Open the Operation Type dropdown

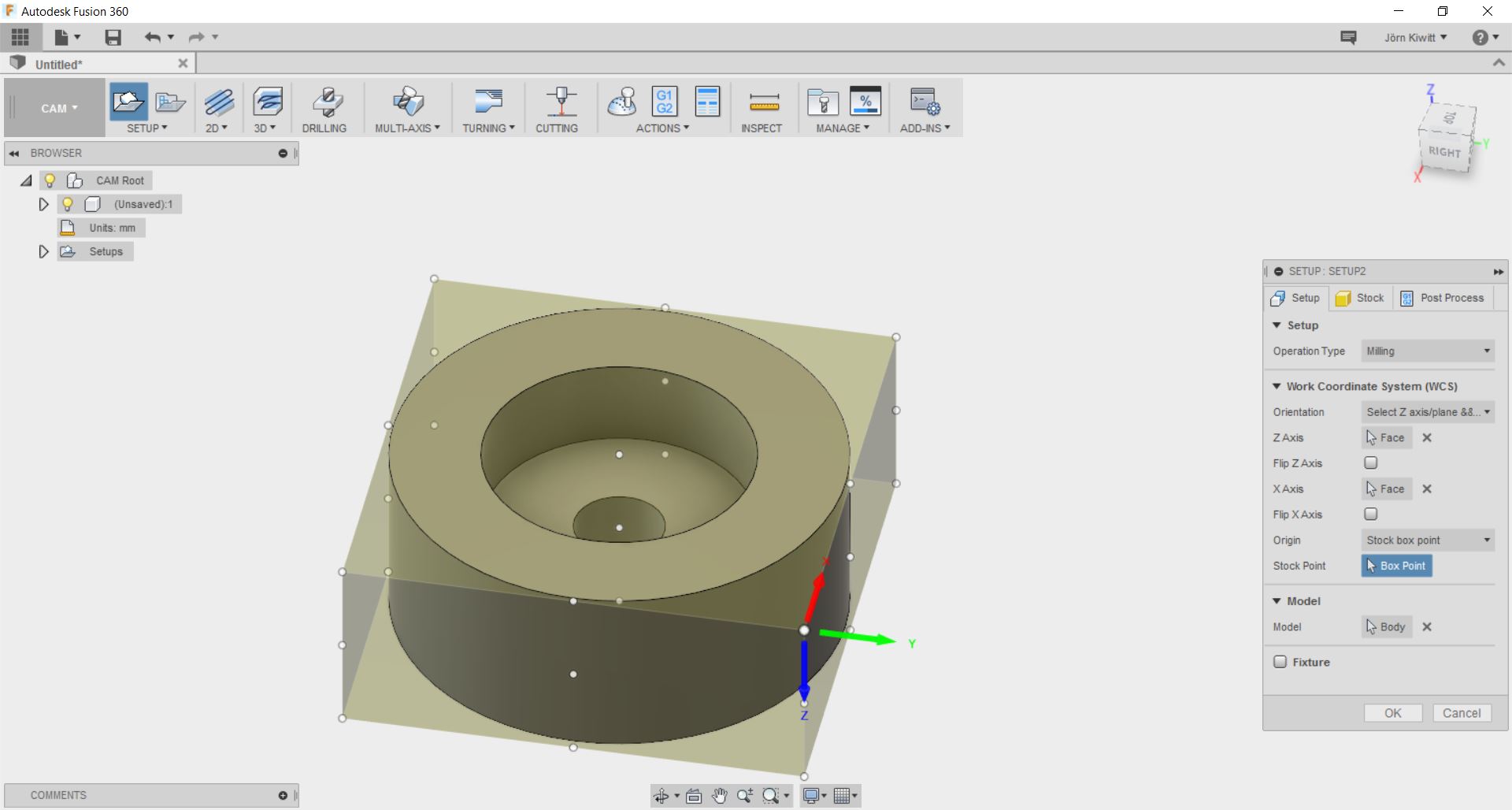tap(1428, 351)
